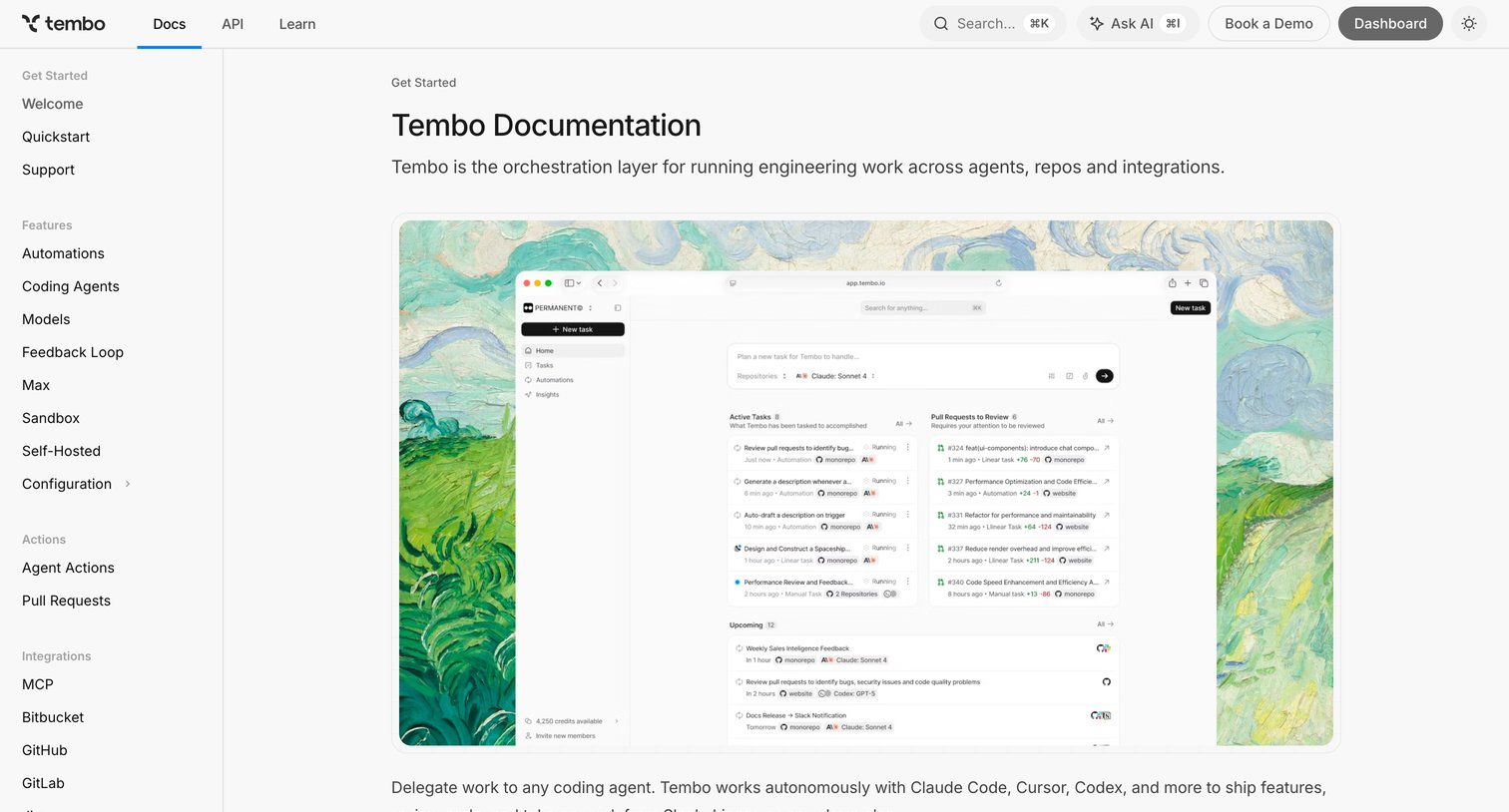Switch to the API tab
Viewport: 1509px width, 812px height.
(233, 24)
